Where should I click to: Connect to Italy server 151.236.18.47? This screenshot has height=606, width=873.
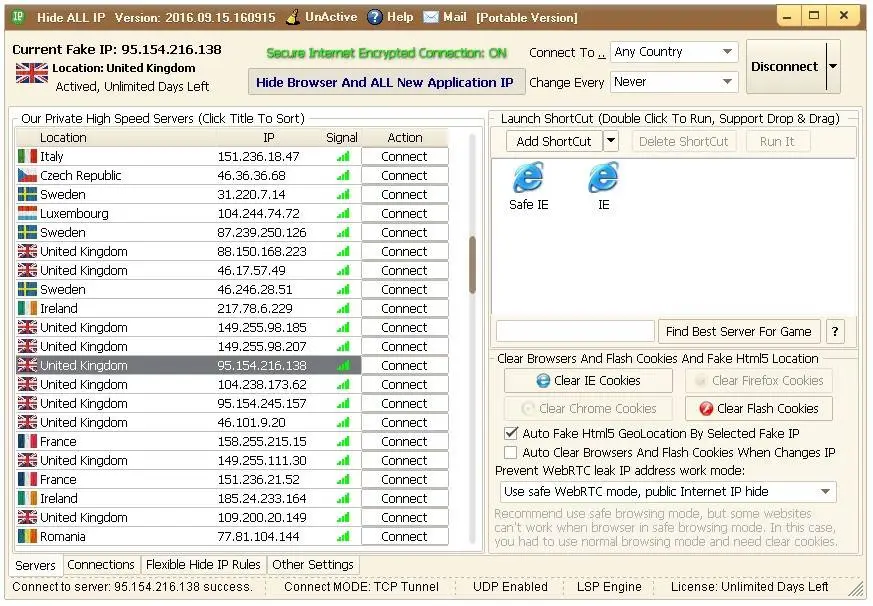point(405,157)
